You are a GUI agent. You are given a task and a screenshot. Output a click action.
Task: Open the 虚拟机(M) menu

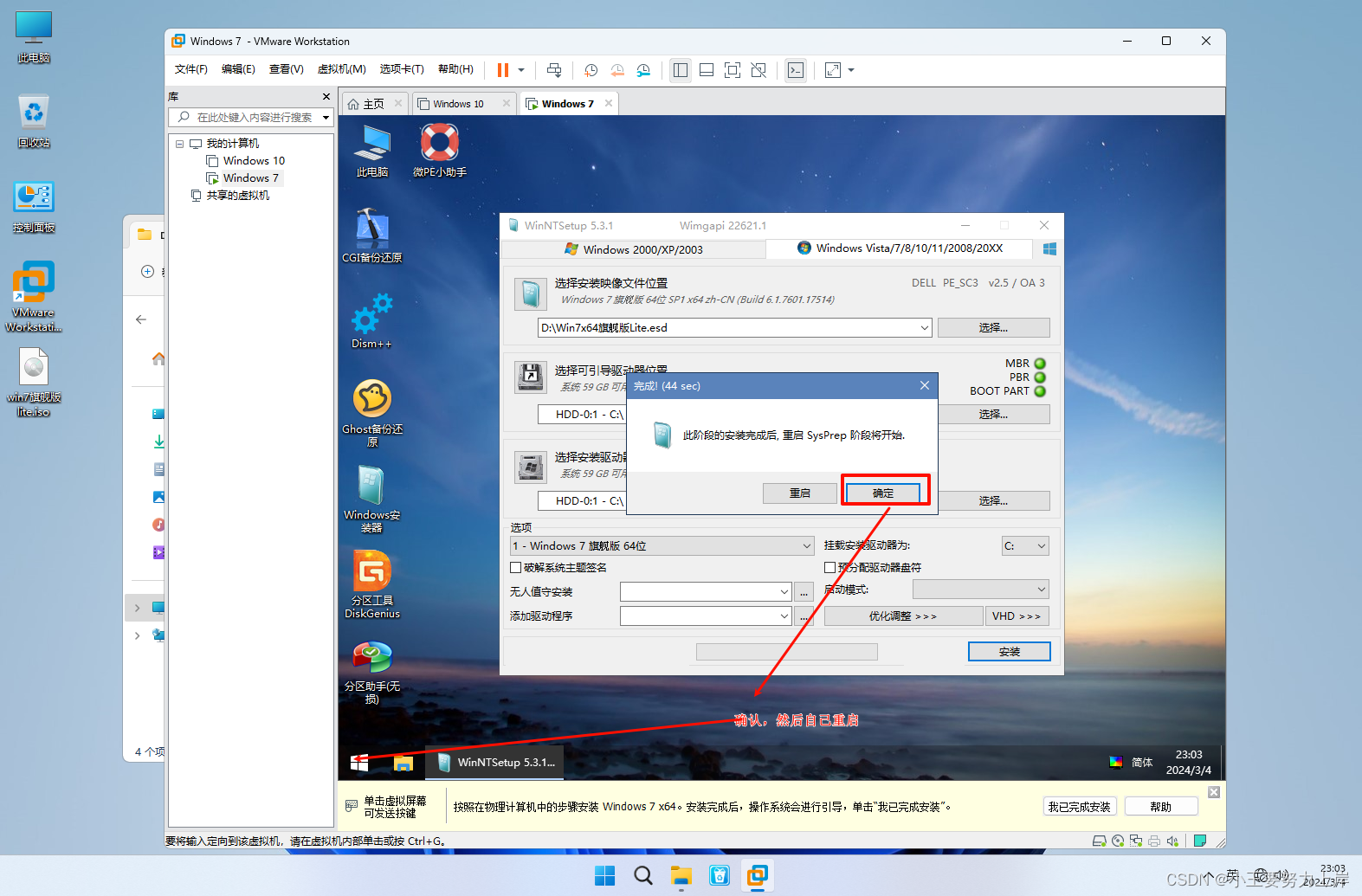[341, 69]
